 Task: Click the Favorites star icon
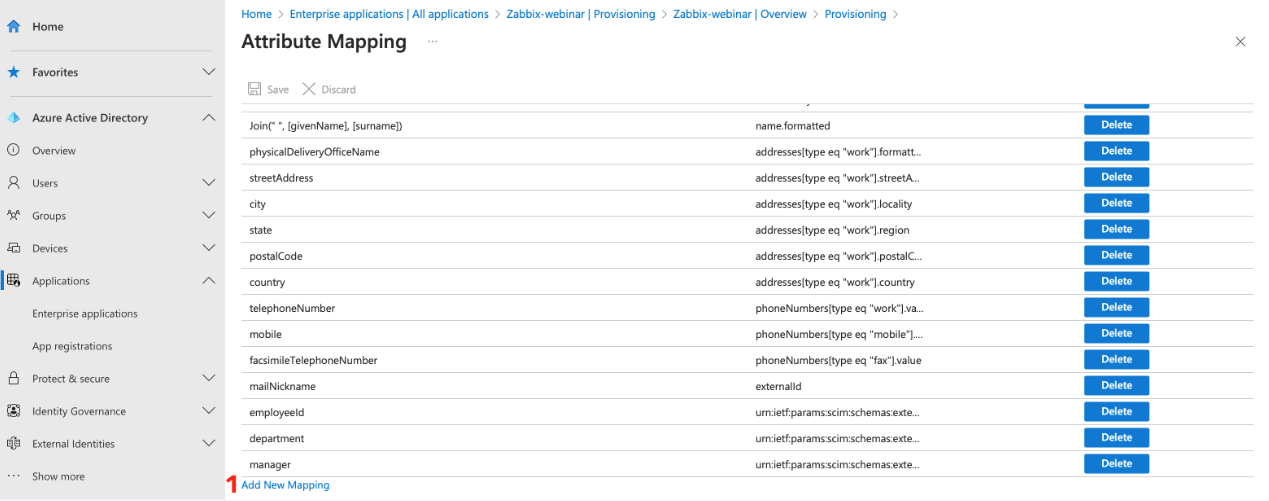coord(14,72)
